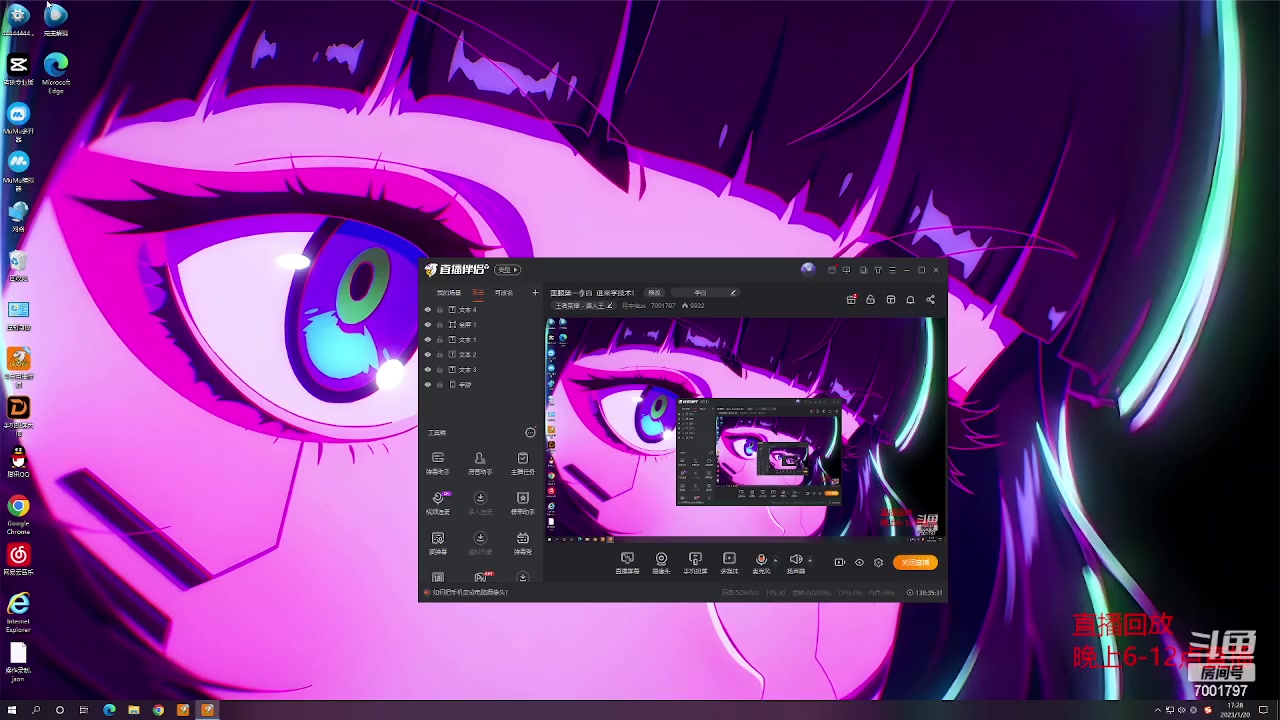Hide the 文本 3 source layer
The height and width of the screenshot is (720, 1280).
pos(428,370)
